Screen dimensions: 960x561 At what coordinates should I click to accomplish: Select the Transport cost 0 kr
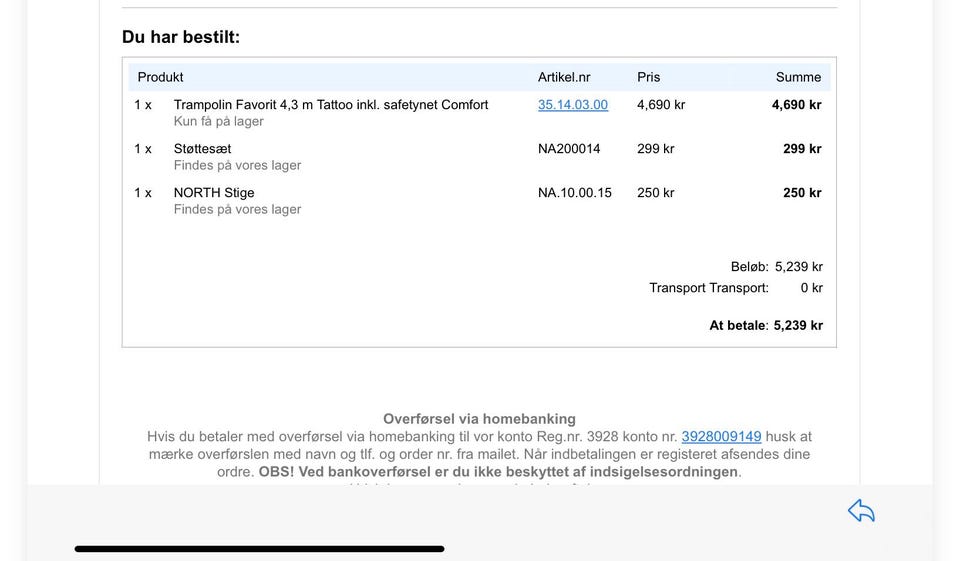pyautogui.click(x=811, y=288)
